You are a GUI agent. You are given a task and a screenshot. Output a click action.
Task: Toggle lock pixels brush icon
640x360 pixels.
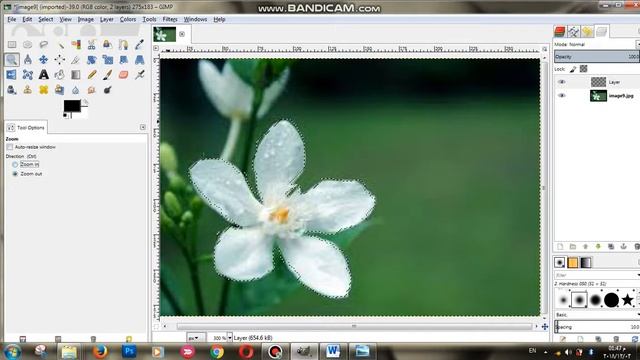tap(573, 69)
